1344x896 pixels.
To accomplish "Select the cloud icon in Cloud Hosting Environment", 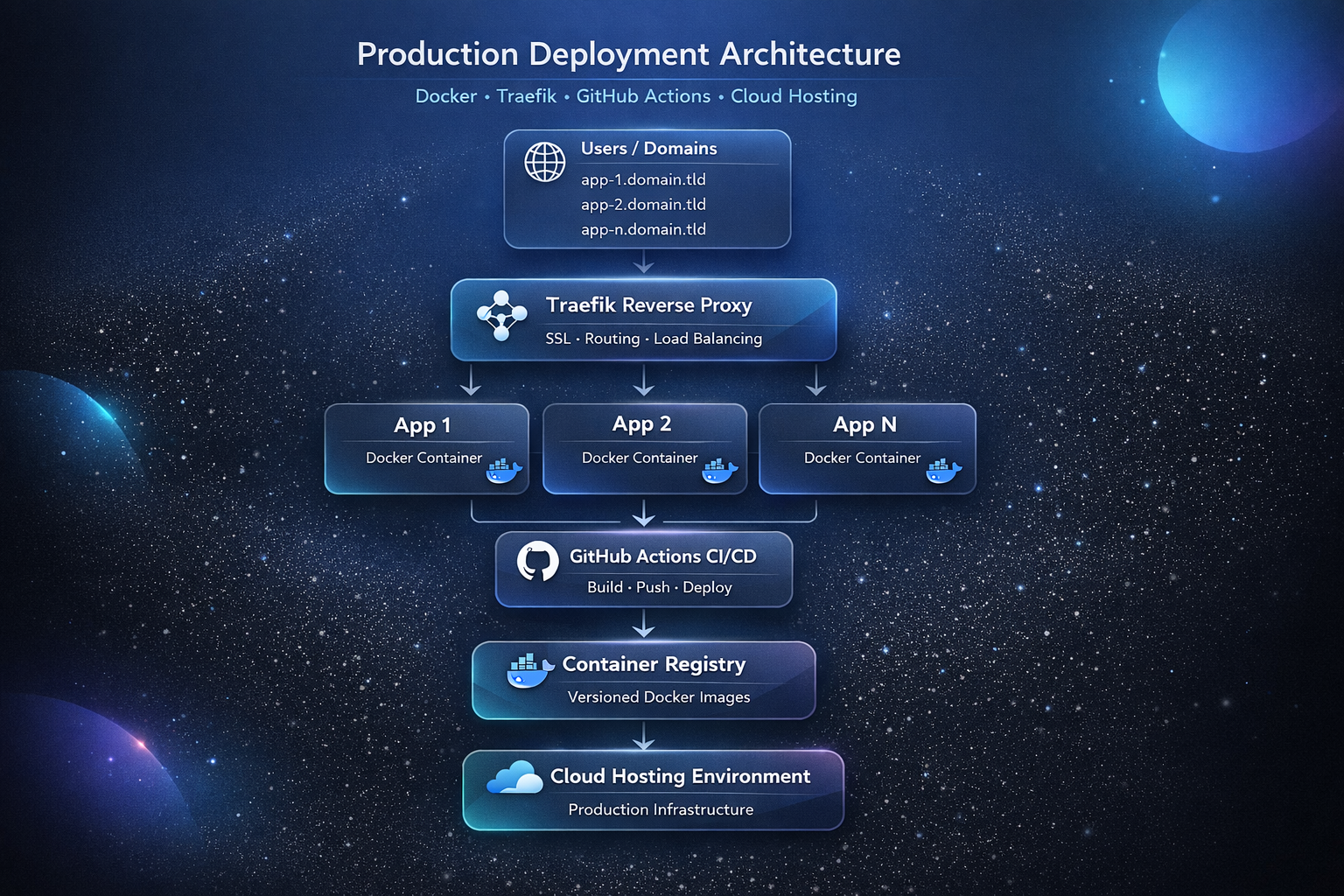I will [x=514, y=779].
